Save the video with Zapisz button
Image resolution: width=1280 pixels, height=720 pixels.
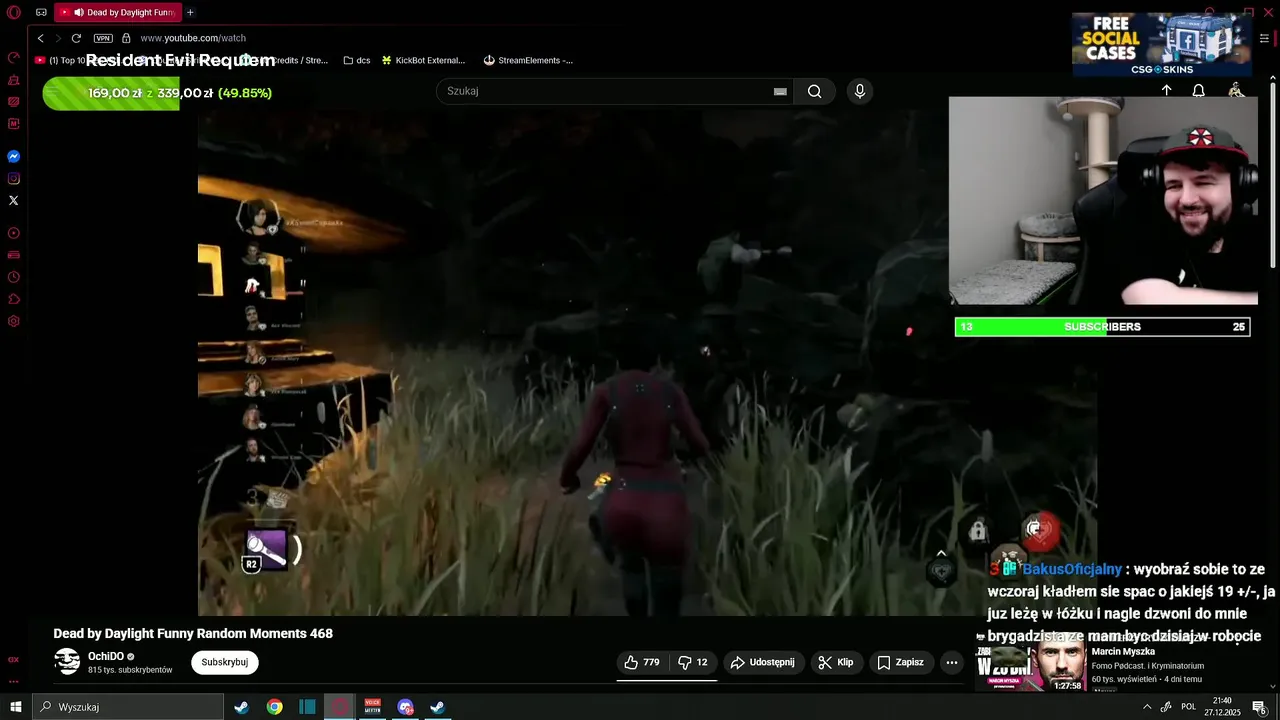click(x=900, y=662)
